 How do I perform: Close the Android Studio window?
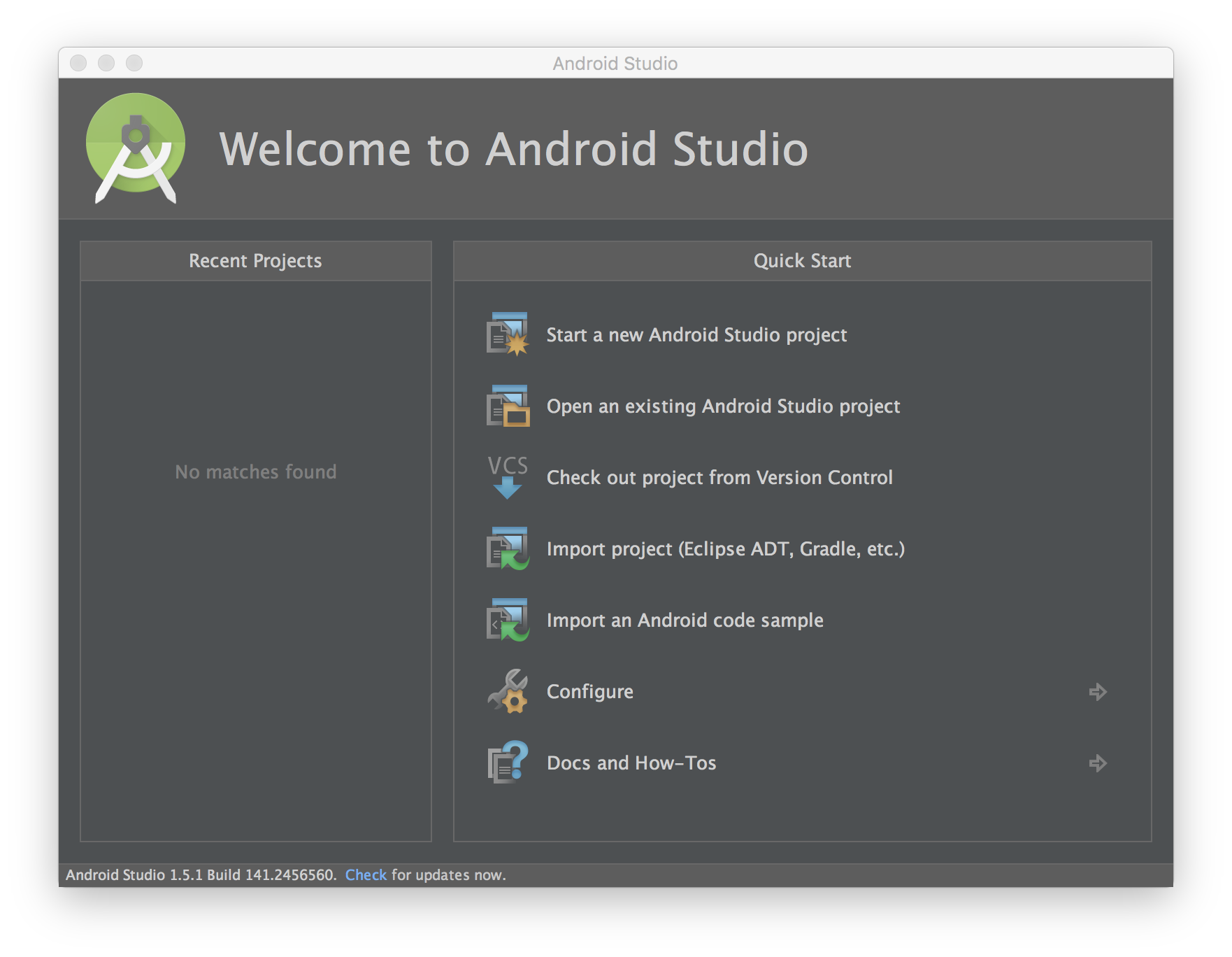[x=78, y=63]
